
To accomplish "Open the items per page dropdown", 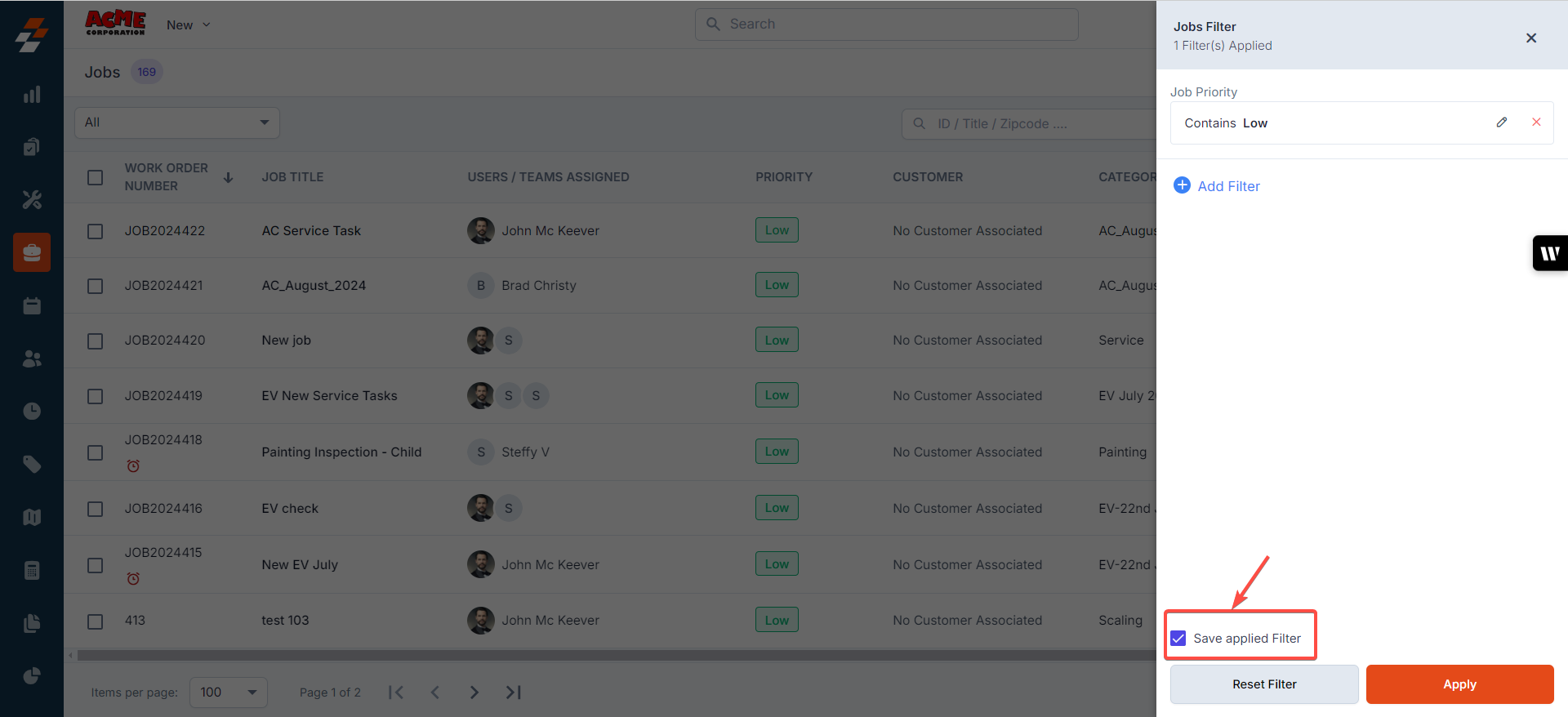I will pos(229,693).
